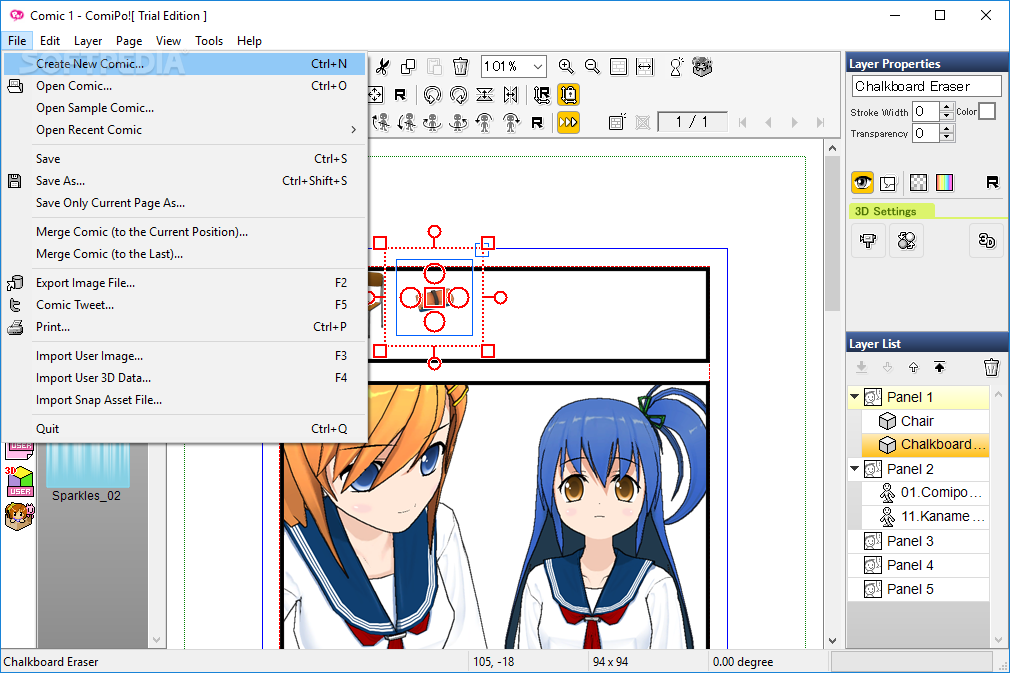The width and height of the screenshot is (1010, 673).
Task: Select the 11.Kaname character layer
Action: (925, 517)
